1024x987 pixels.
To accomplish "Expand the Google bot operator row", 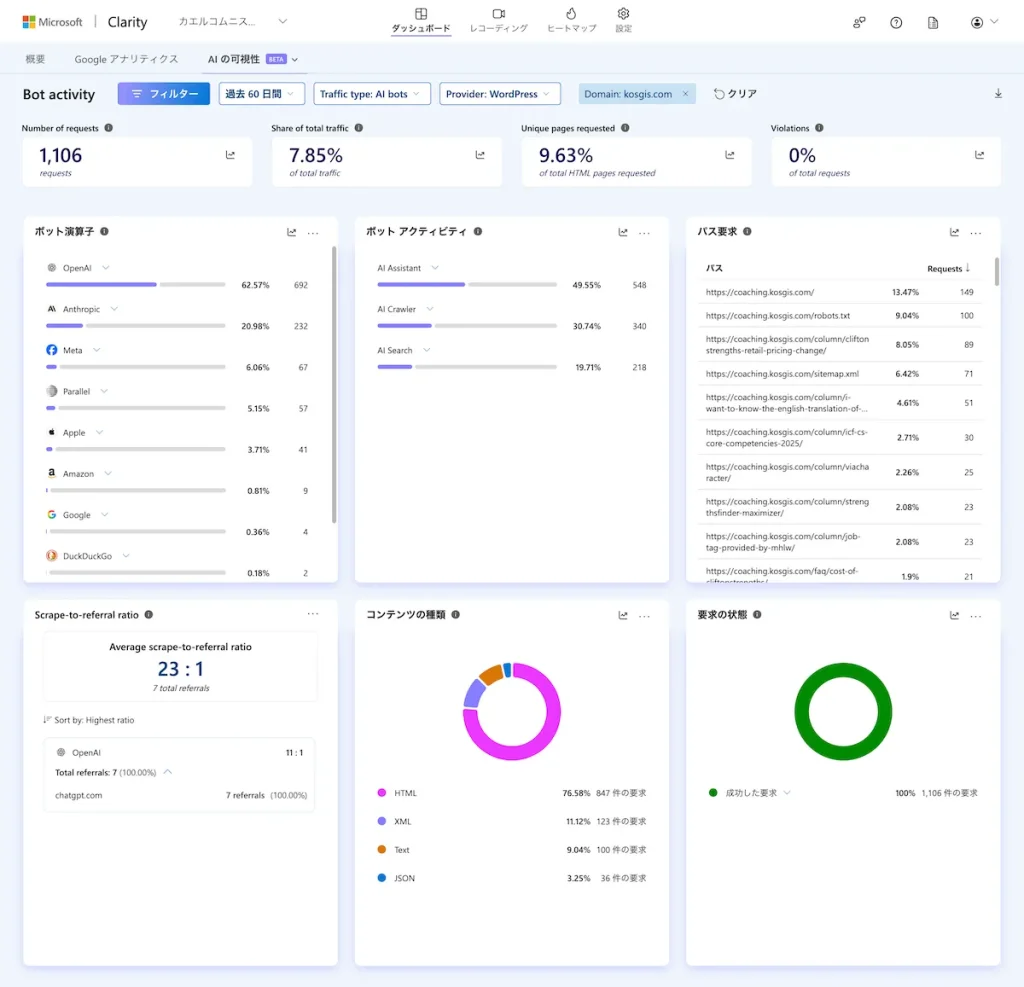I will (104, 515).
